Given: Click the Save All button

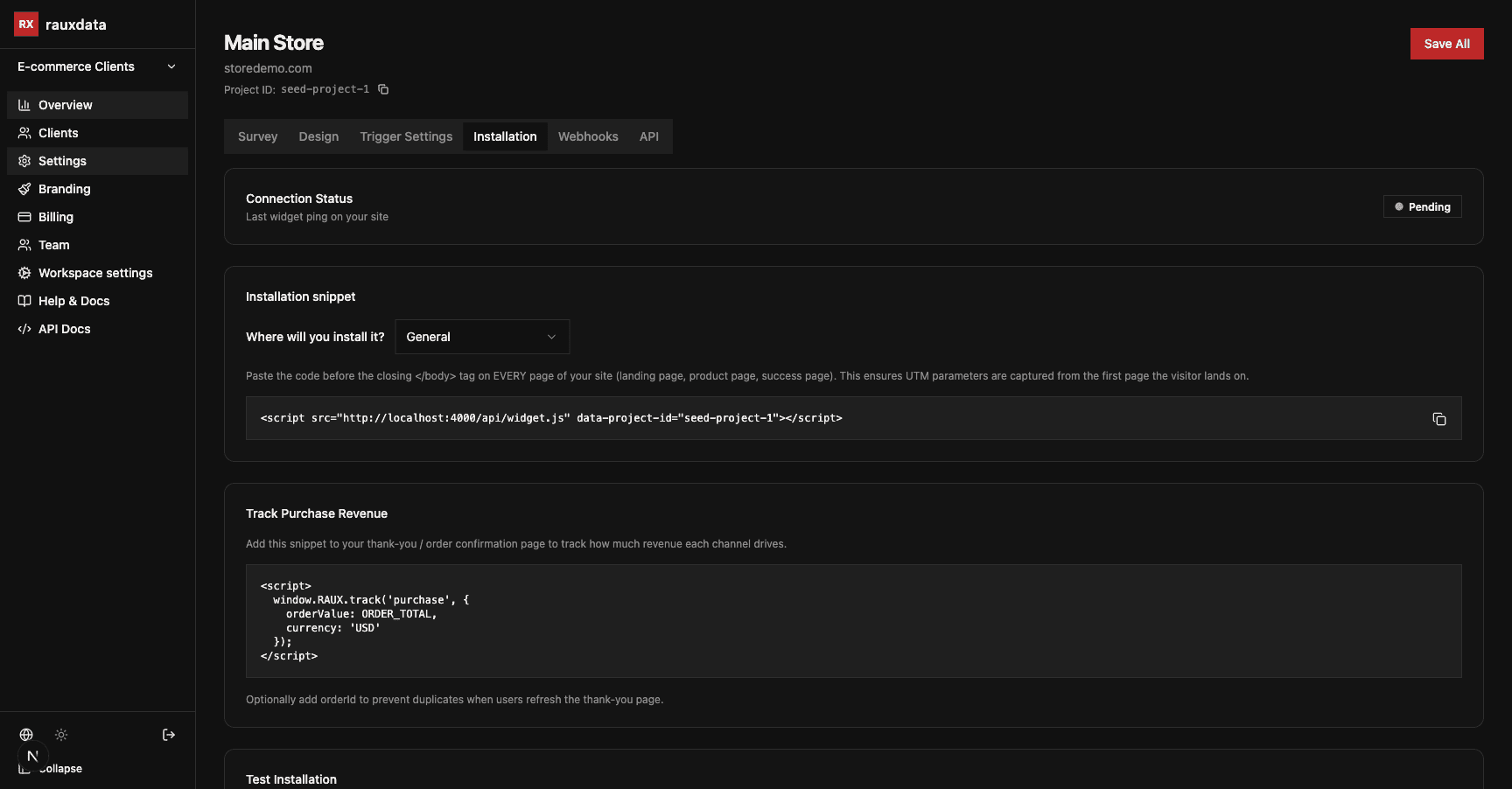Looking at the screenshot, I should coord(1446,44).
